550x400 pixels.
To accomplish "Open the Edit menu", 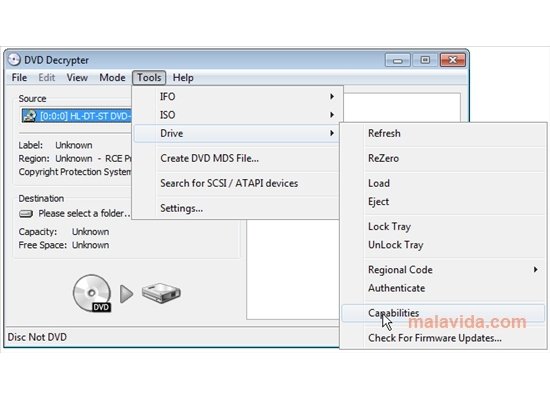I will pos(47,78).
